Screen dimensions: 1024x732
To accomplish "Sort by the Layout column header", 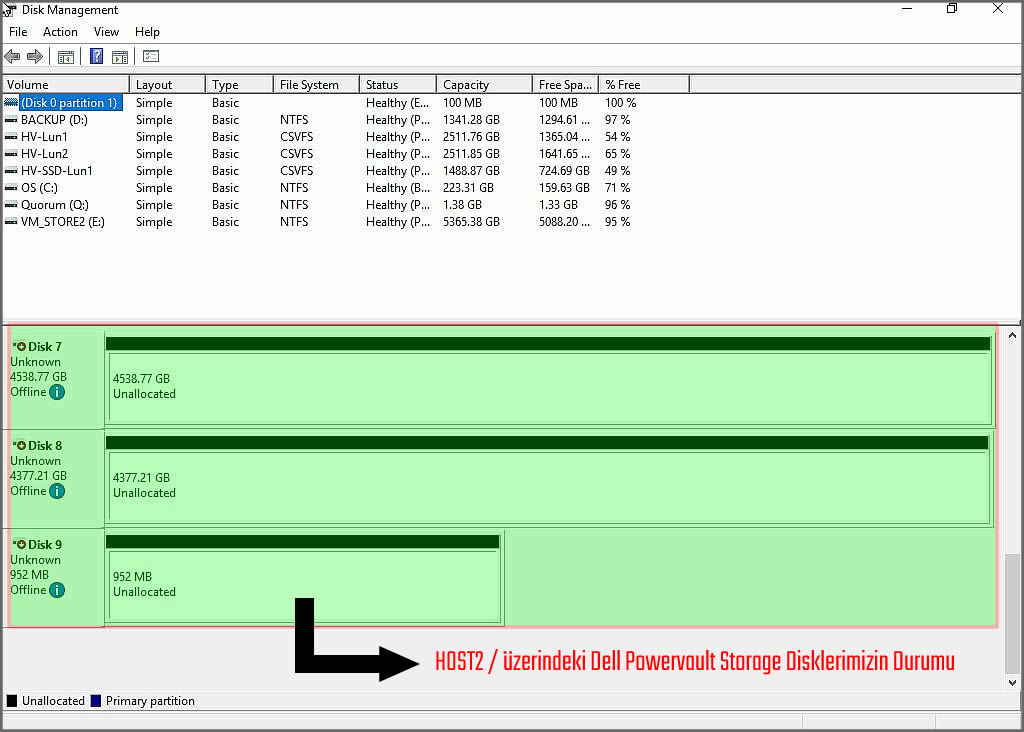I will [168, 85].
